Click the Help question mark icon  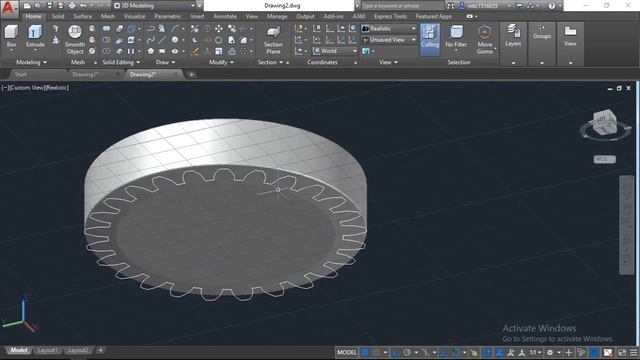552,6
